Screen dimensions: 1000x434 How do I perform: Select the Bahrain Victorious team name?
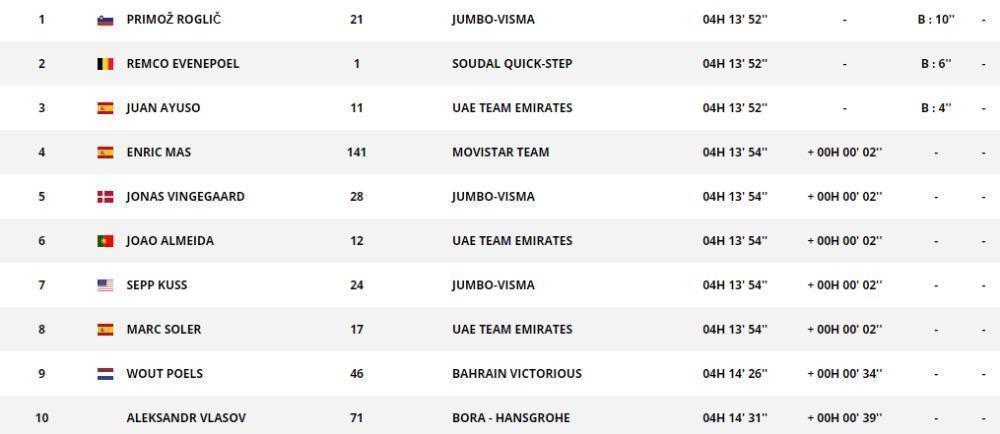517,374
